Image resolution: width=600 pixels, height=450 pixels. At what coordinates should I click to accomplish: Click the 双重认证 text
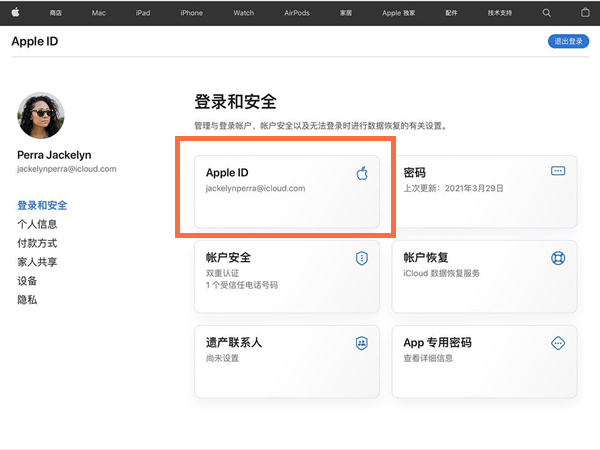[222, 273]
